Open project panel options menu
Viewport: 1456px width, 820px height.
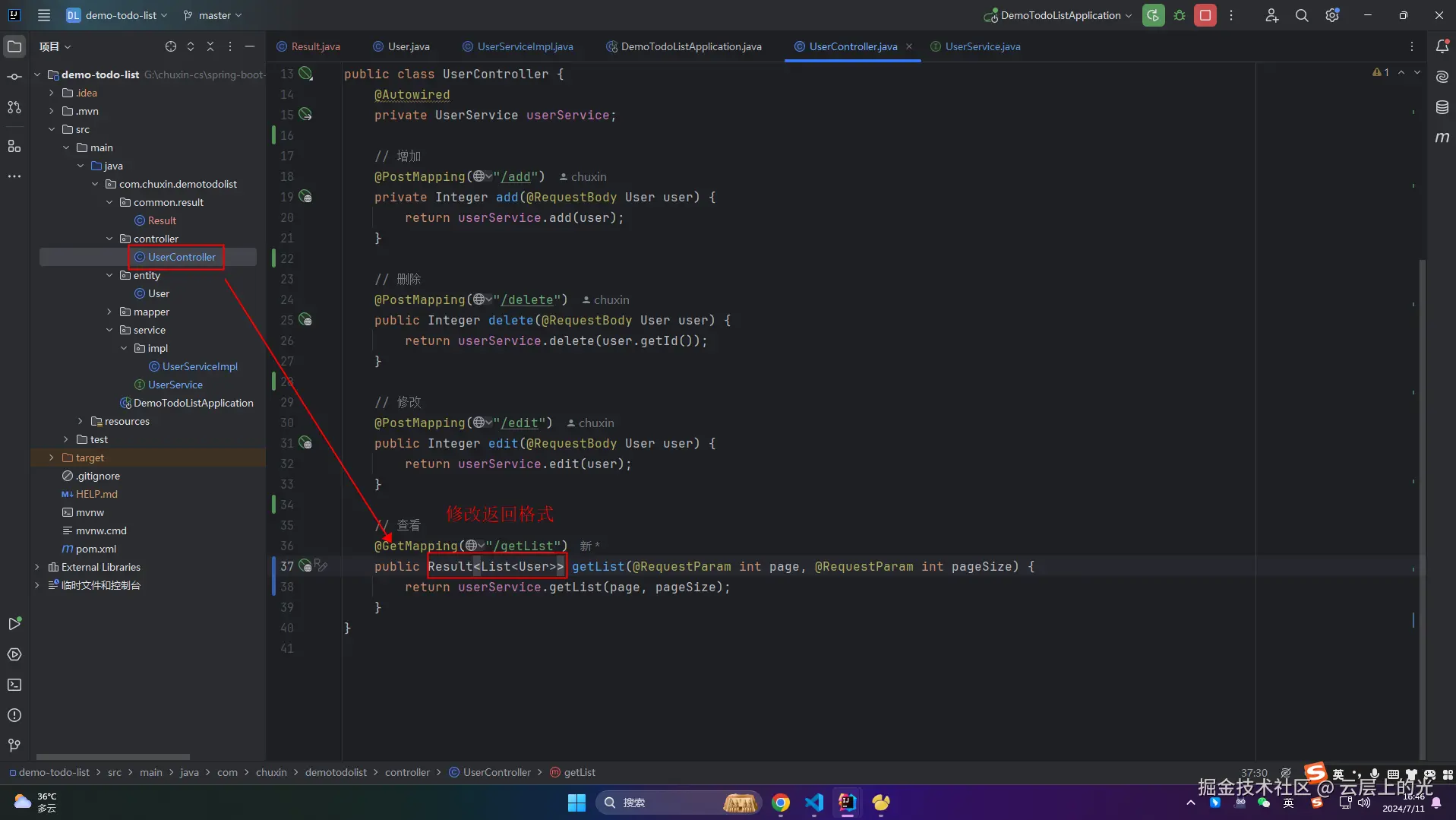point(230,46)
